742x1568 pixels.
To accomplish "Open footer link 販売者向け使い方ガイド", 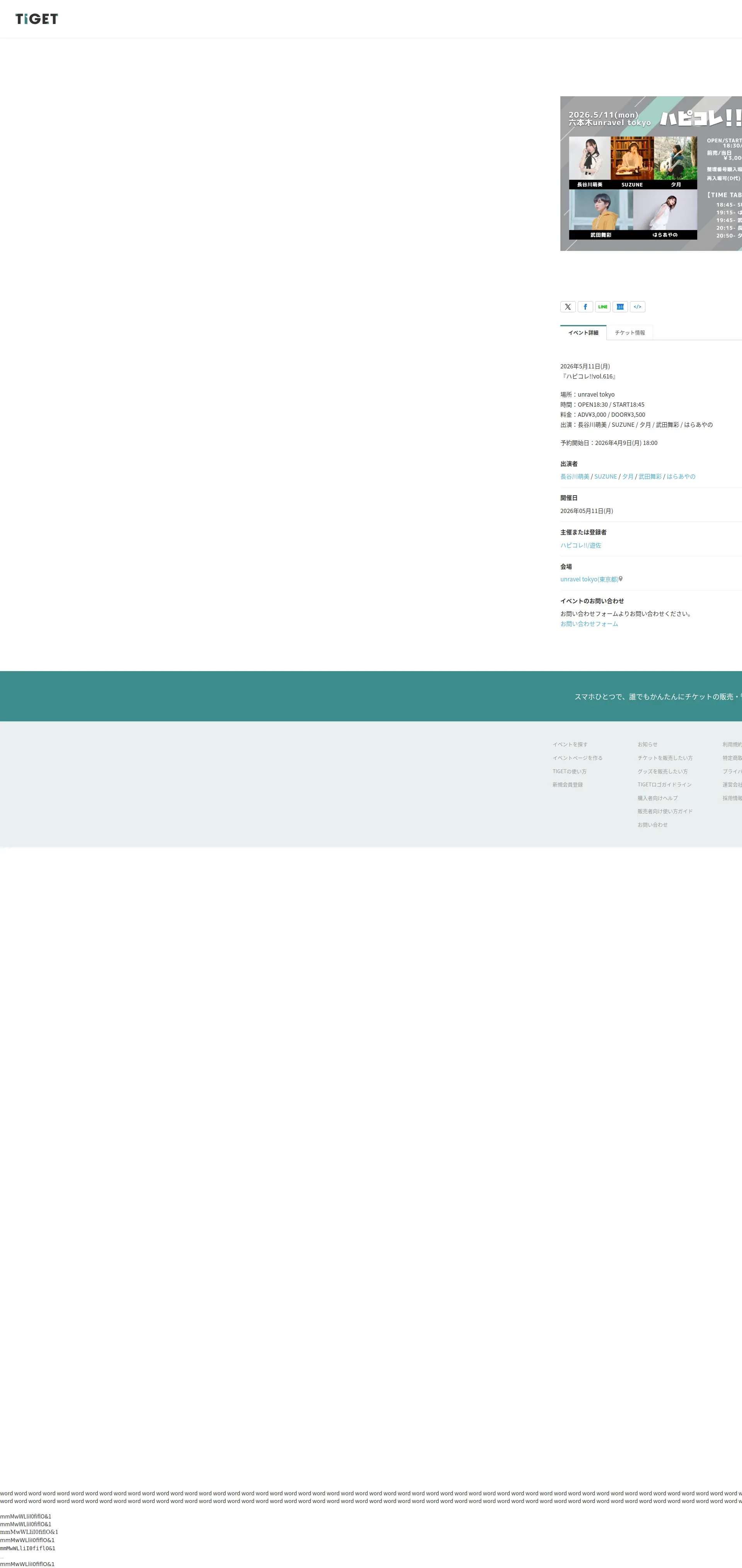I will tap(665, 811).
